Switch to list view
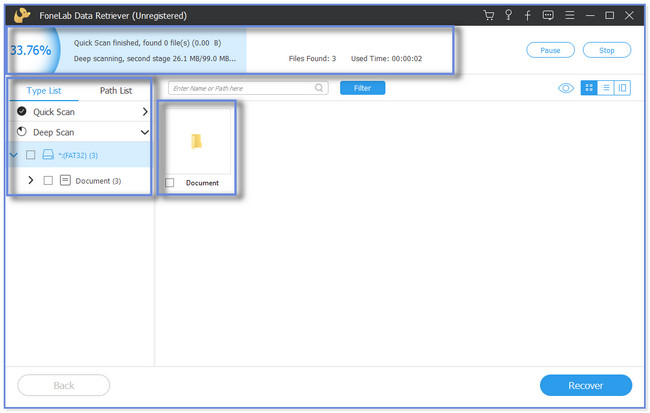Screen dimensions: 650x413 tap(606, 88)
